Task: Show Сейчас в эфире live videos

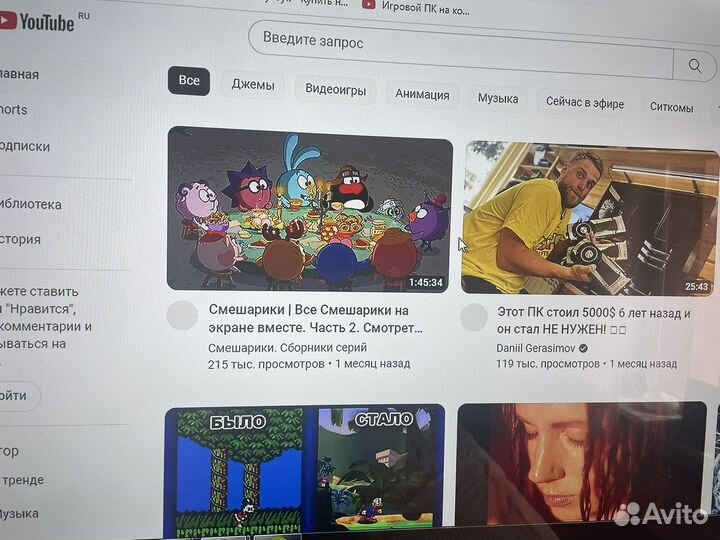Action: [585, 103]
